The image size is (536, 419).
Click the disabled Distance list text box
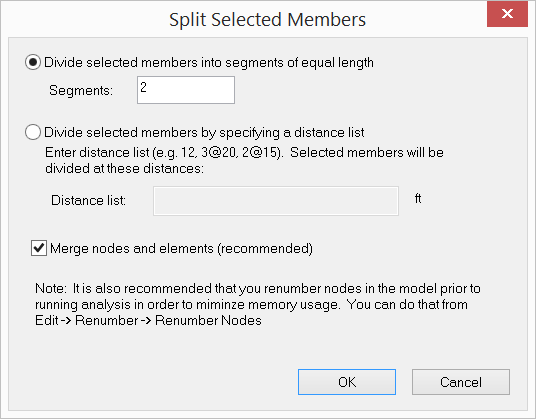click(x=276, y=201)
